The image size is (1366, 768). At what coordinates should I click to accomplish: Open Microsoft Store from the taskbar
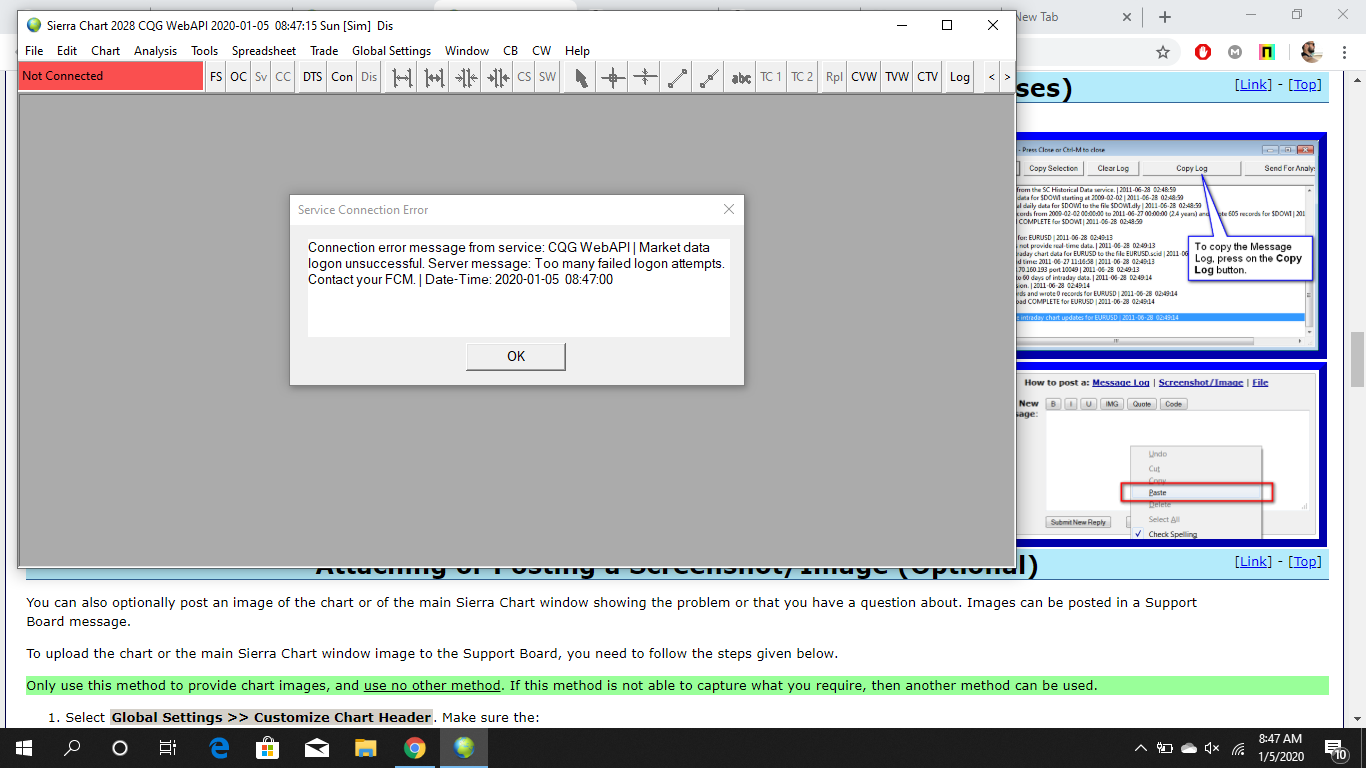(268, 748)
